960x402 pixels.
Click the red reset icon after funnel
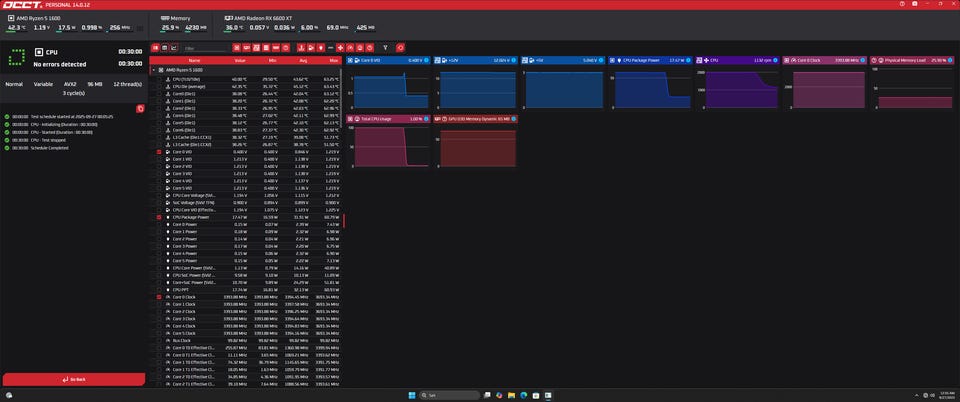[x=400, y=47]
